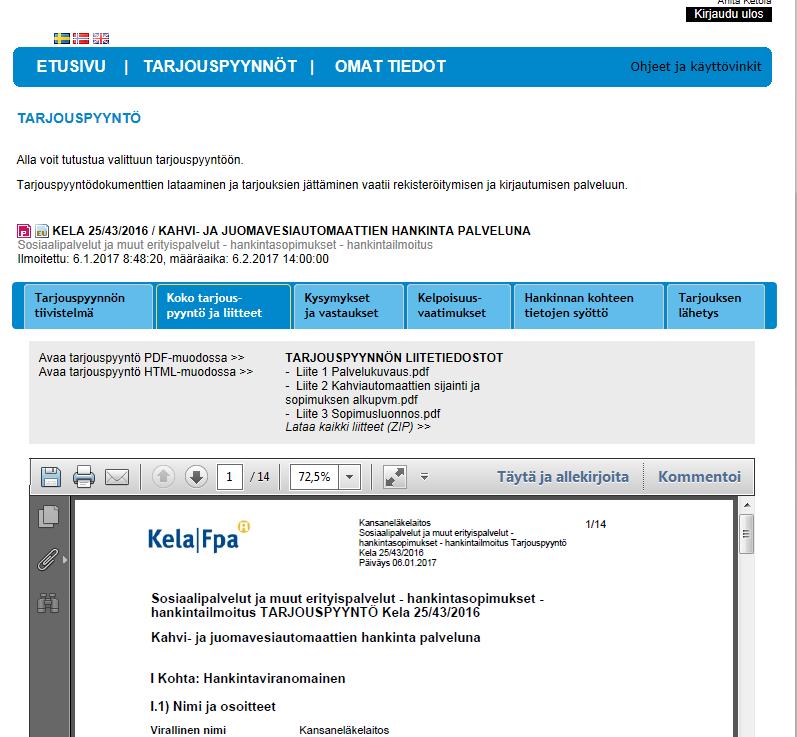Select the Koko tarjouspyyntö ja liitteet tab
The width and height of the screenshot is (797, 737).
pos(224,306)
